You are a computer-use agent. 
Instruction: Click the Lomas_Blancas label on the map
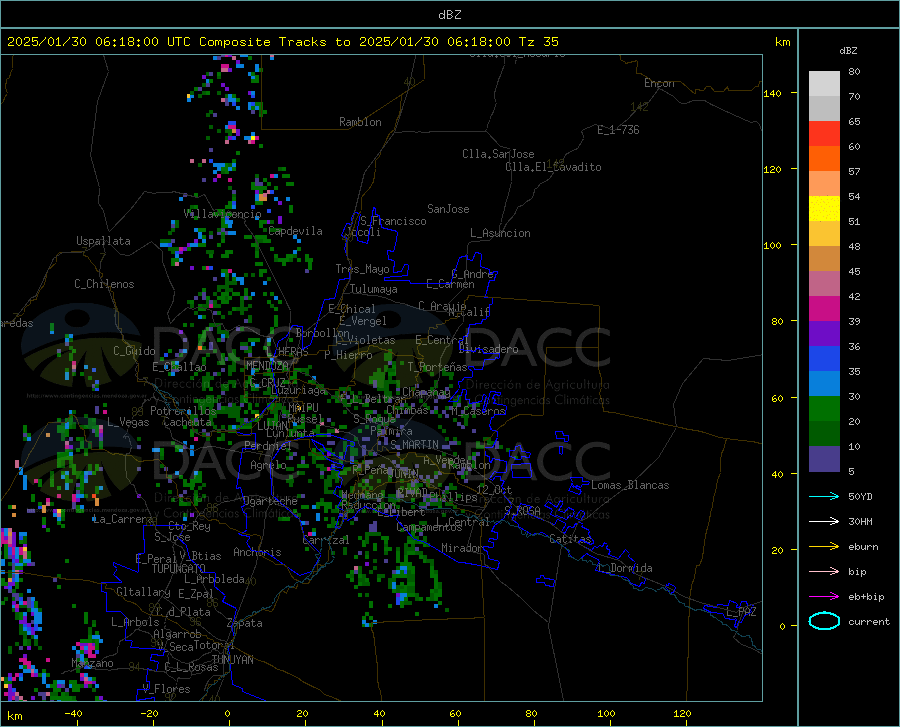point(630,485)
